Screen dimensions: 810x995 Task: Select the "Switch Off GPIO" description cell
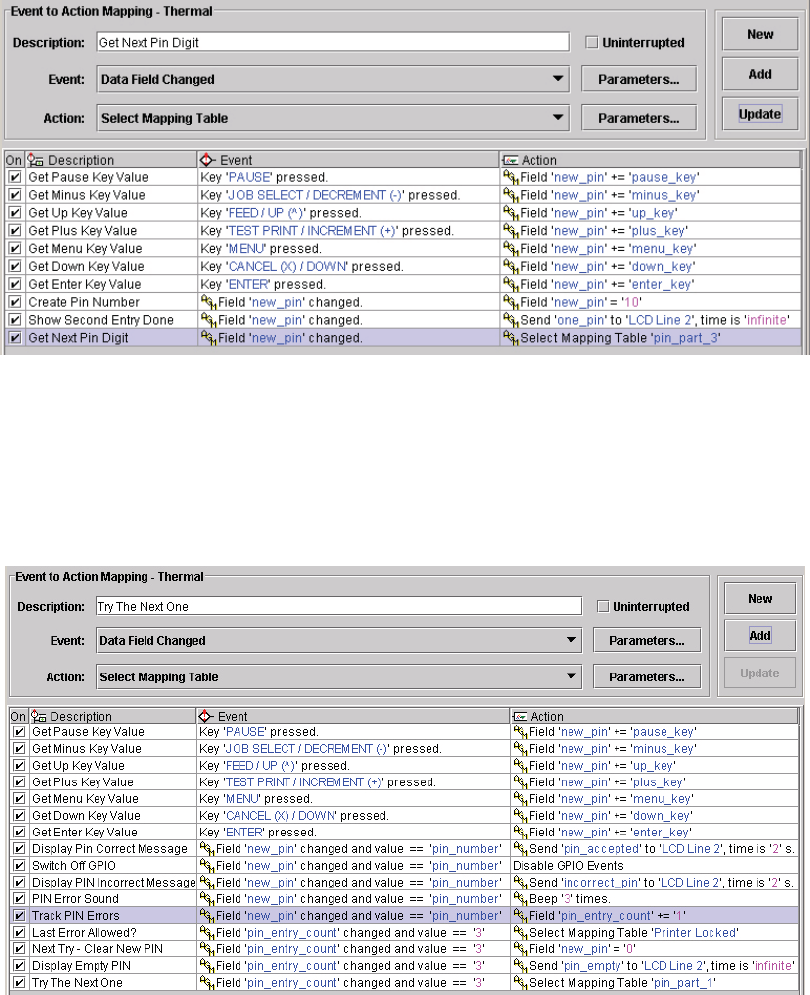pos(112,866)
